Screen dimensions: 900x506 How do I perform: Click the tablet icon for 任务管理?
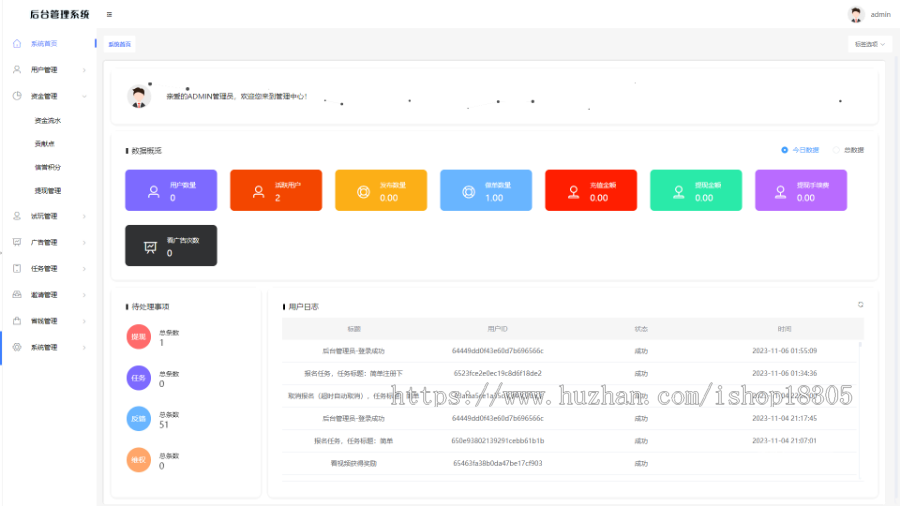click(x=17, y=268)
